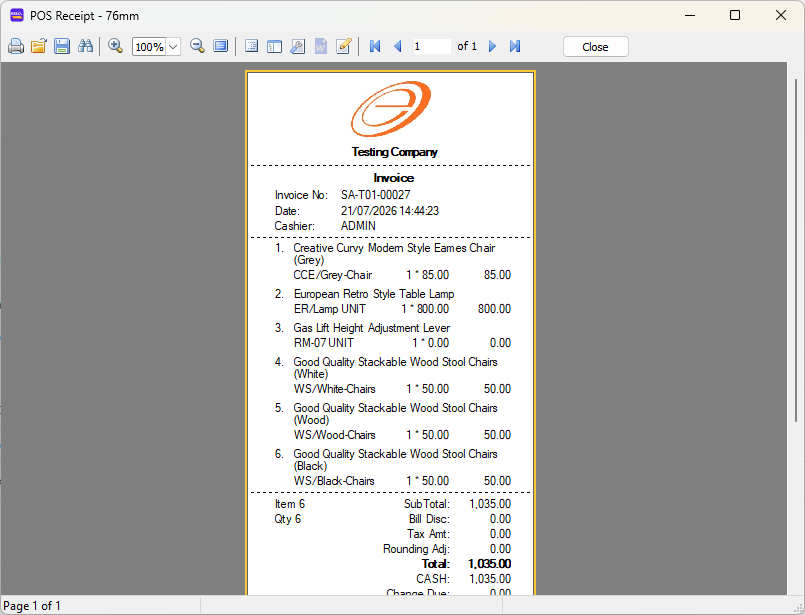Image resolution: width=805 pixels, height=615 pixels.
Task: Click the SubTotal value 1,035.00
Action: point(490,504)
